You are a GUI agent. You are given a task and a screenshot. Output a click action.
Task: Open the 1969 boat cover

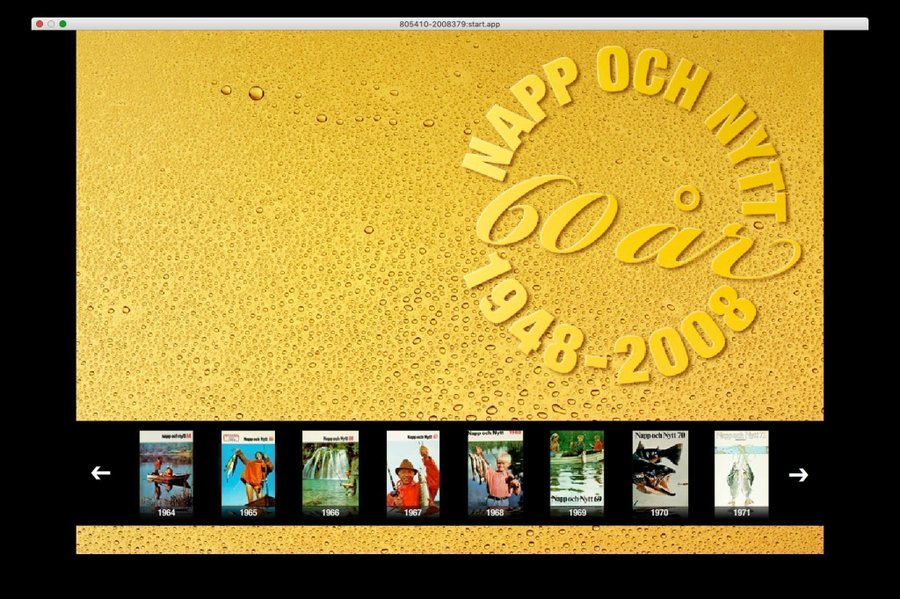coord(577,474)
